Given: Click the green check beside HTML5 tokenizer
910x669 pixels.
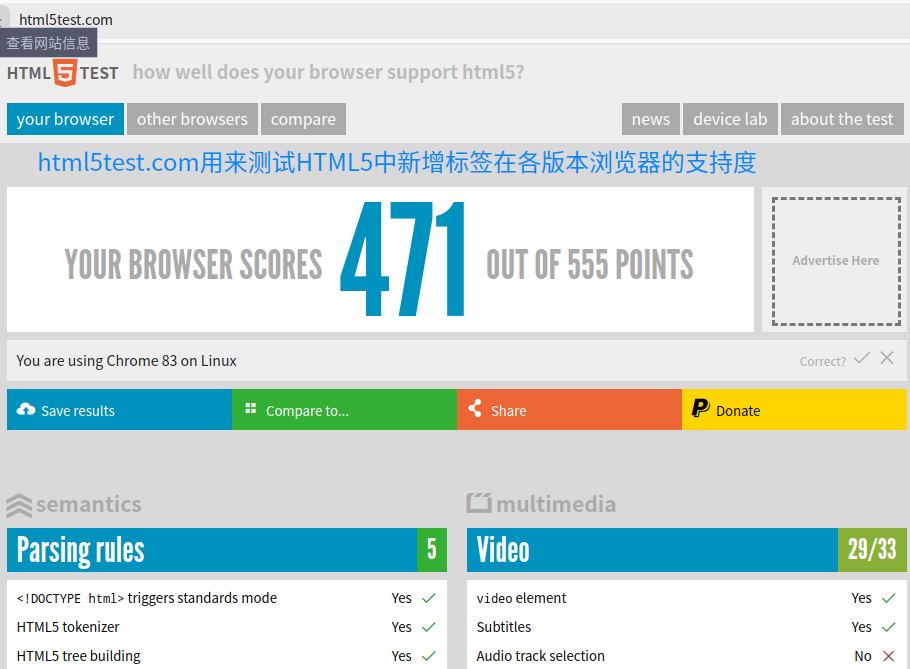Looking at the screenshot, I should [428, 627].
